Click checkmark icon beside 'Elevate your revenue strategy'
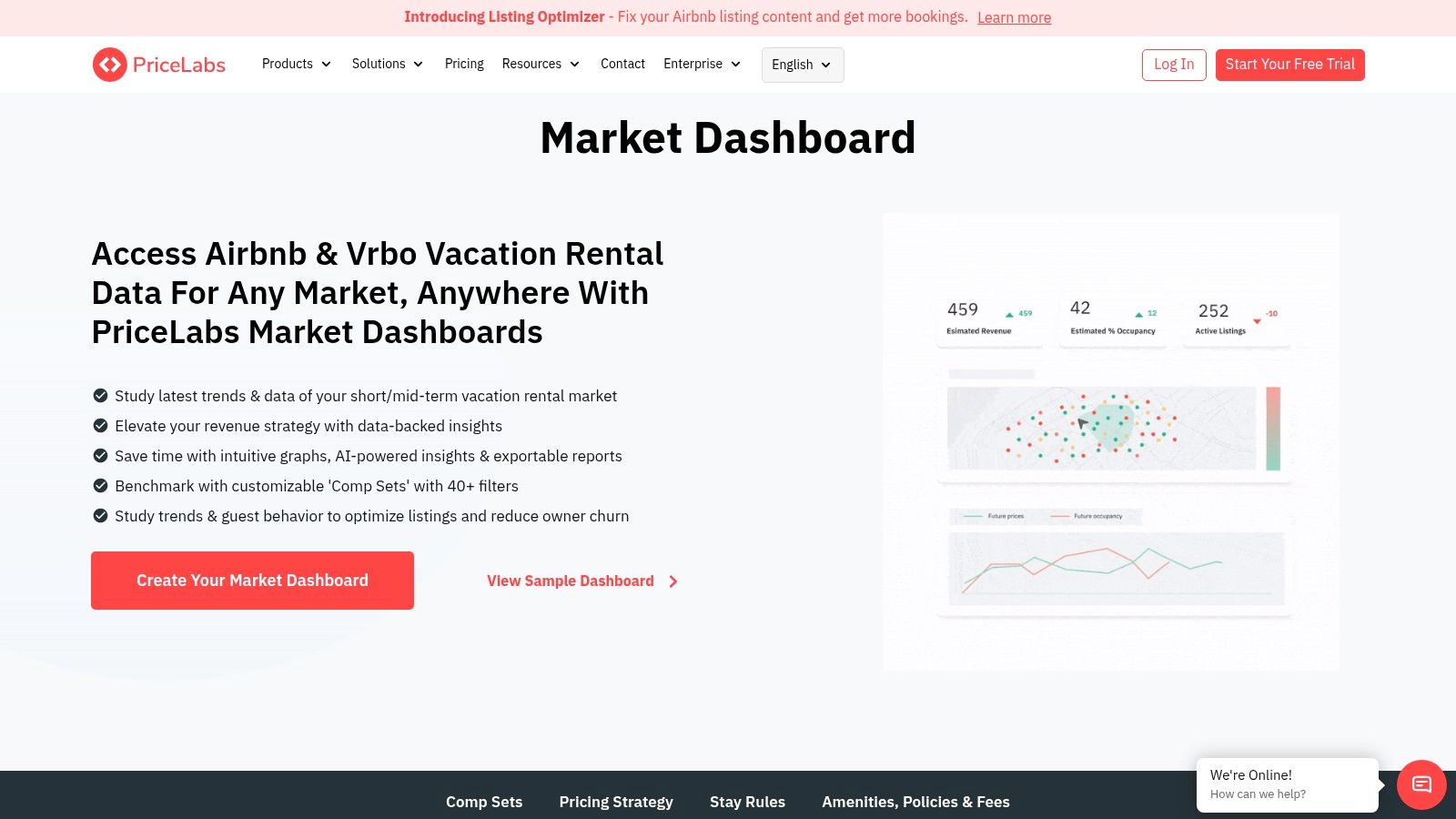The width and height of the screenshot is (1456, 819). click(x=101, y=426)
